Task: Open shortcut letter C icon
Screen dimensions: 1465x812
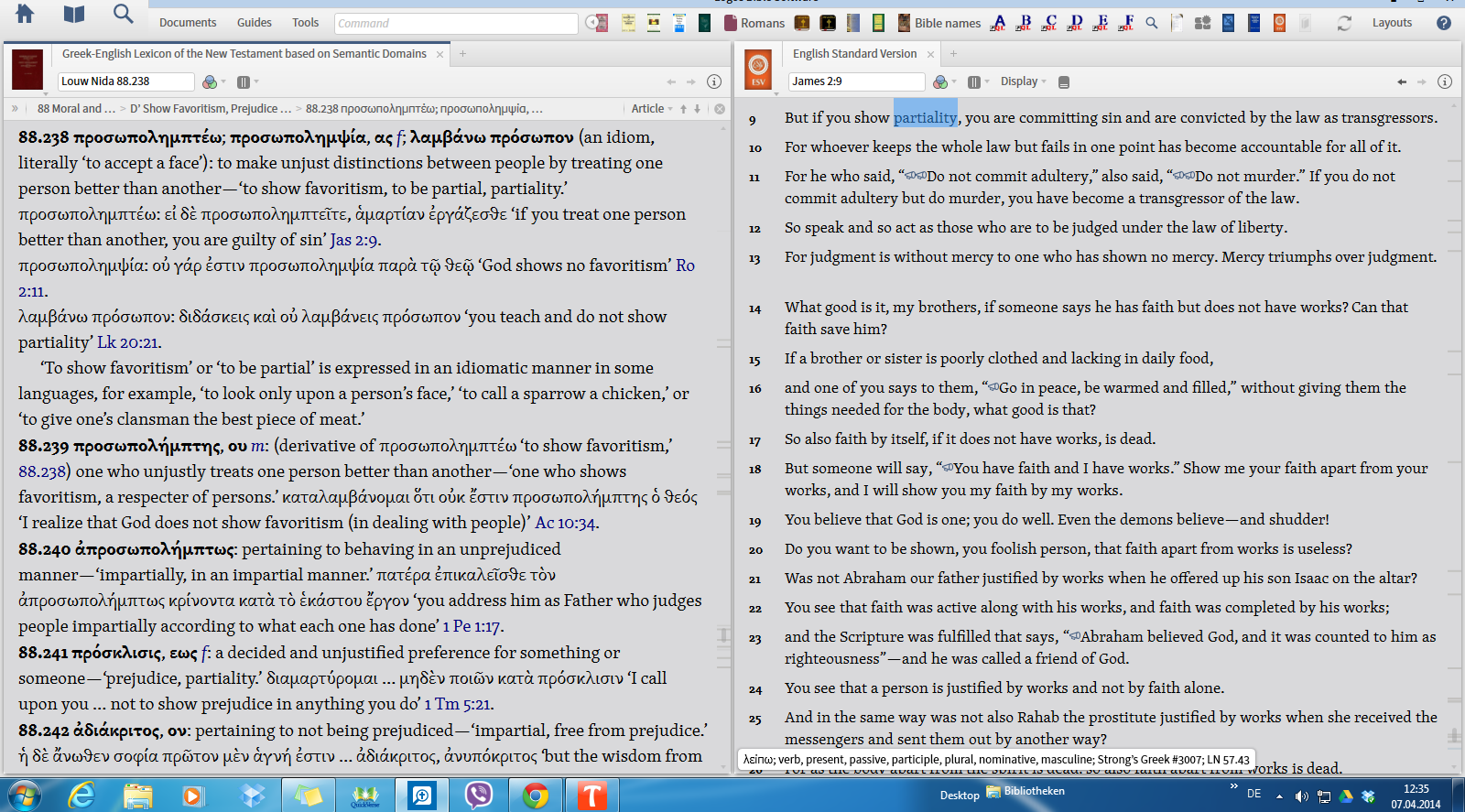Action: 1050,23
